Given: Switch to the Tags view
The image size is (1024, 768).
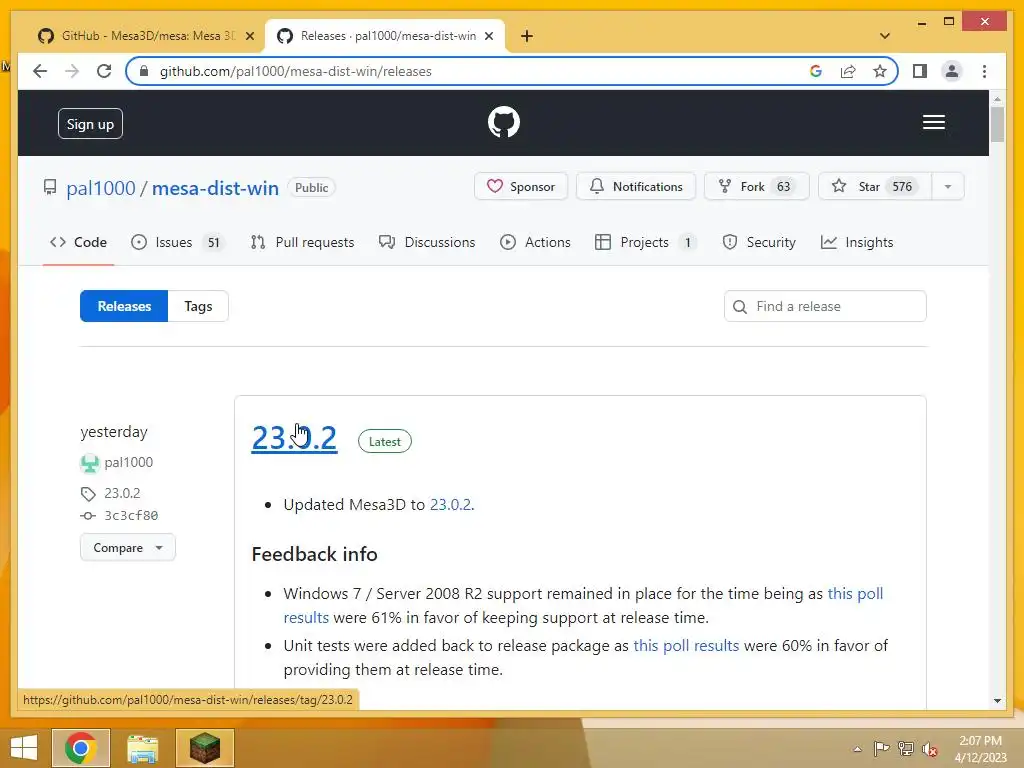Looking at the screenshot, I should click(198, 306).
